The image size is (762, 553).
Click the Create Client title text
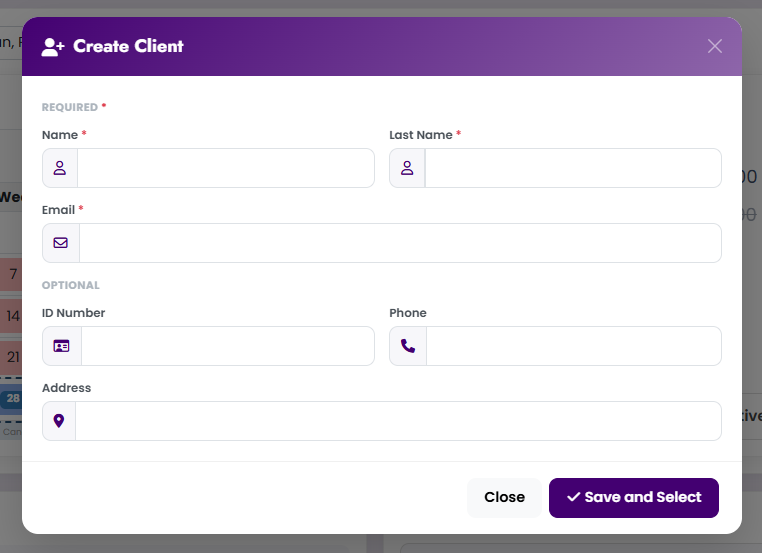click(128, 46)
